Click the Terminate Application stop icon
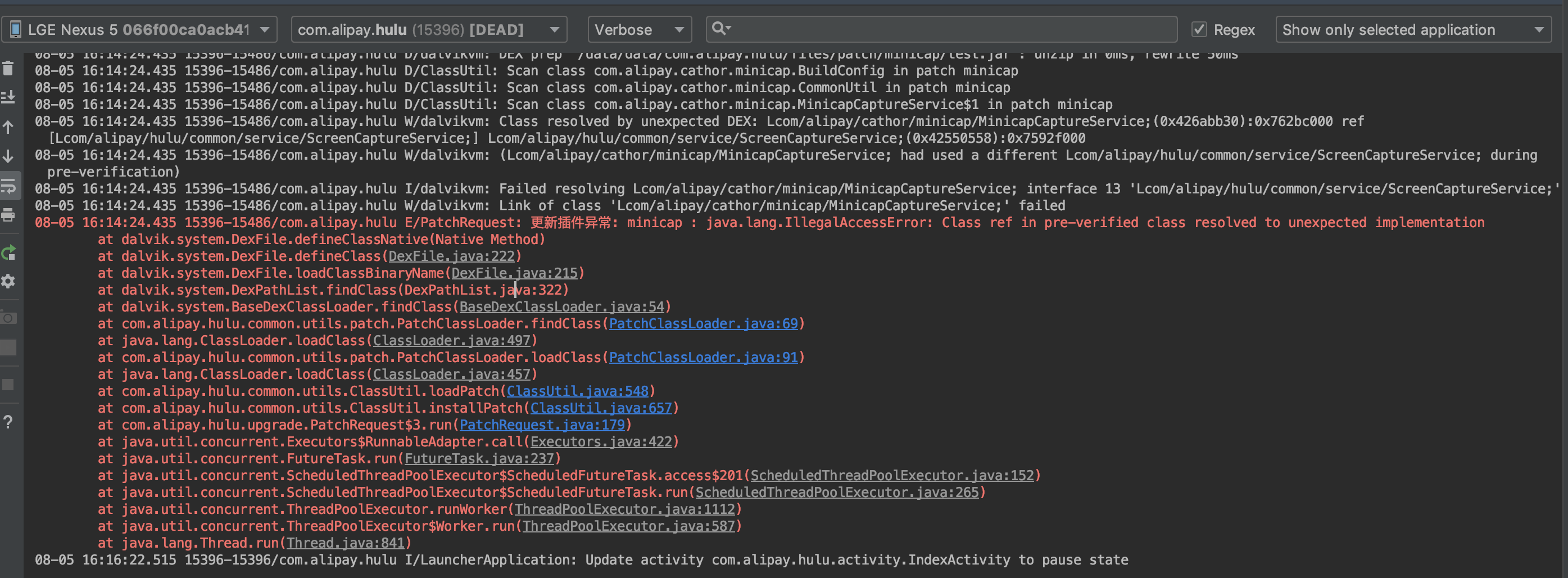The width and height of the screenshot is (1568, 578). coord(8,385)
